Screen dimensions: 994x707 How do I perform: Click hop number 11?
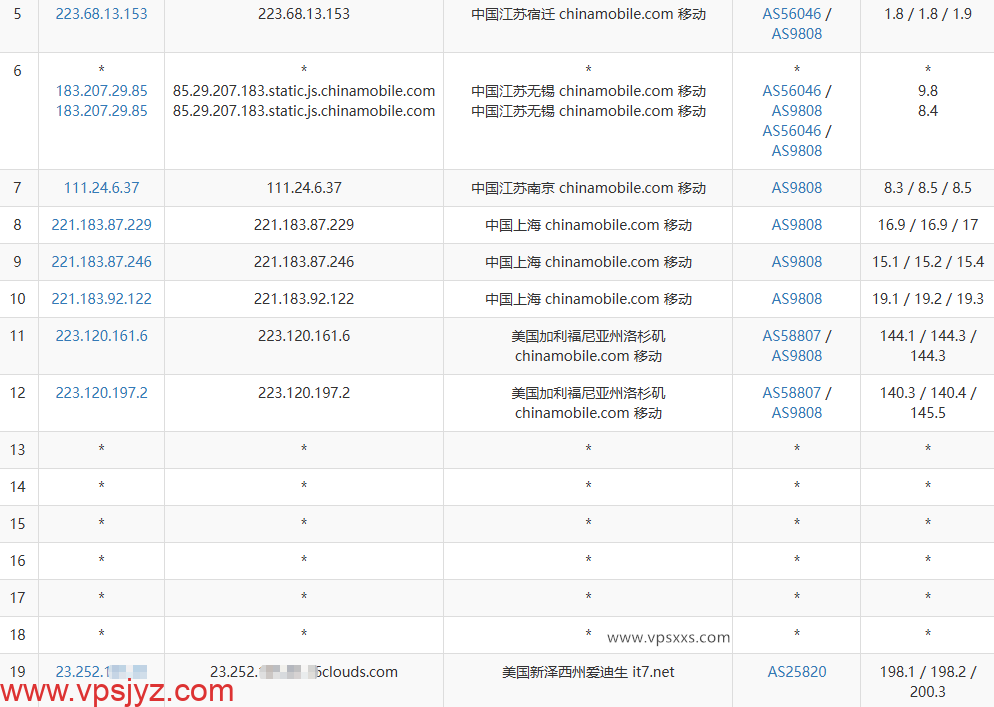click(18, 336)
